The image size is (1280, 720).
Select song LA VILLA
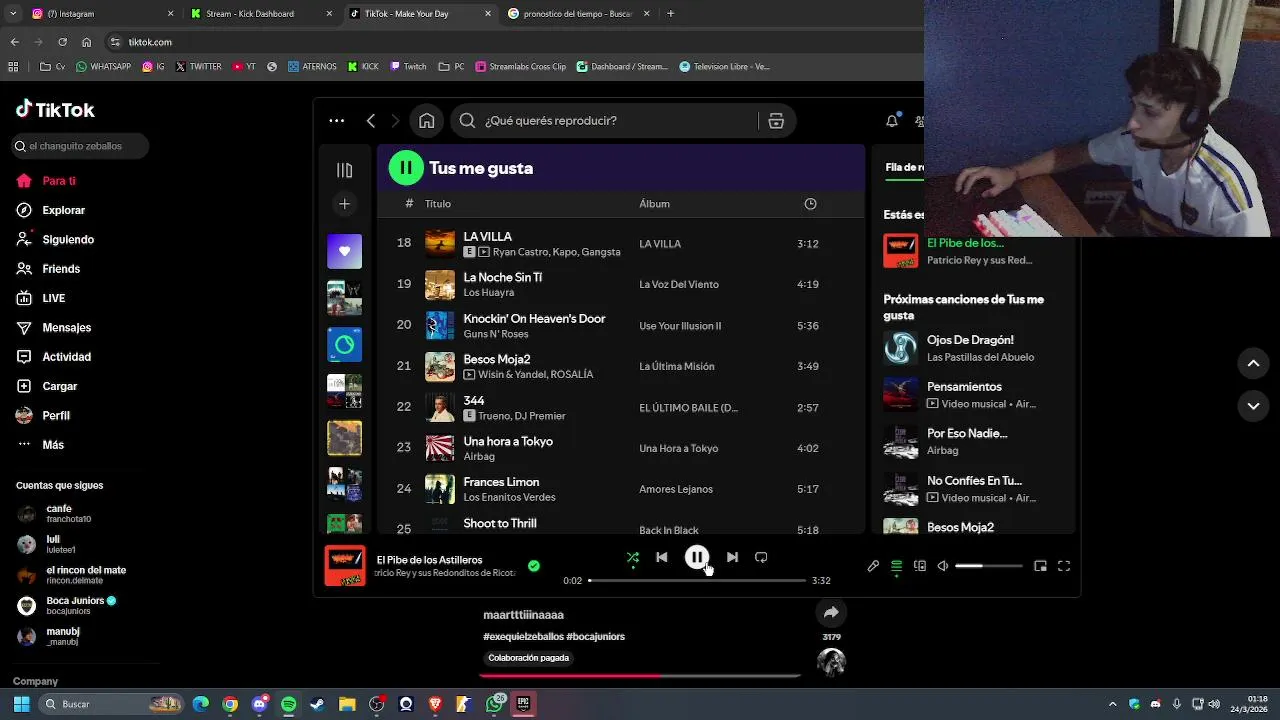tap(488, 237)
